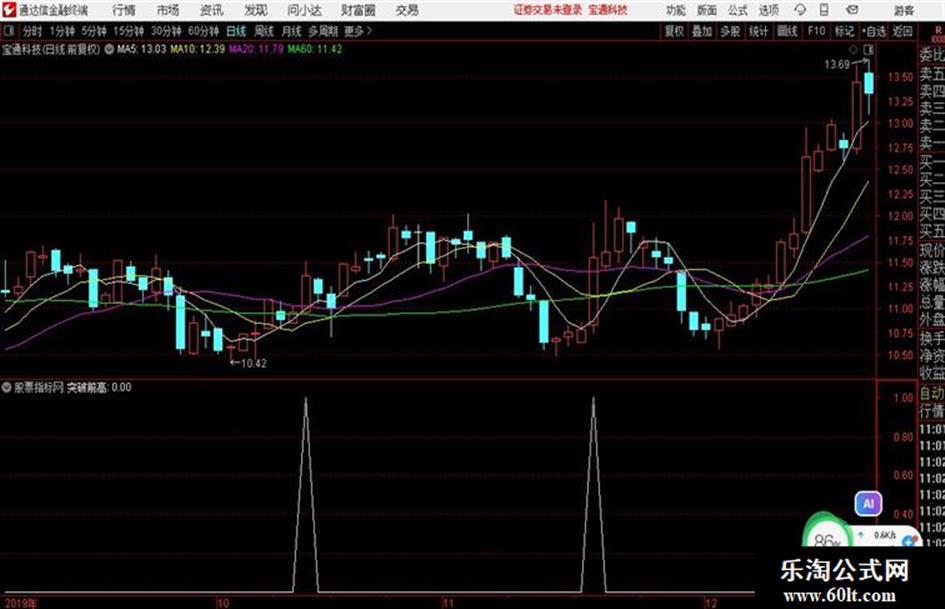This screenshot has width=945, height=609.
Task: Expand the main chart indicator dropdown arrow
Action: (x=109, y=49)
